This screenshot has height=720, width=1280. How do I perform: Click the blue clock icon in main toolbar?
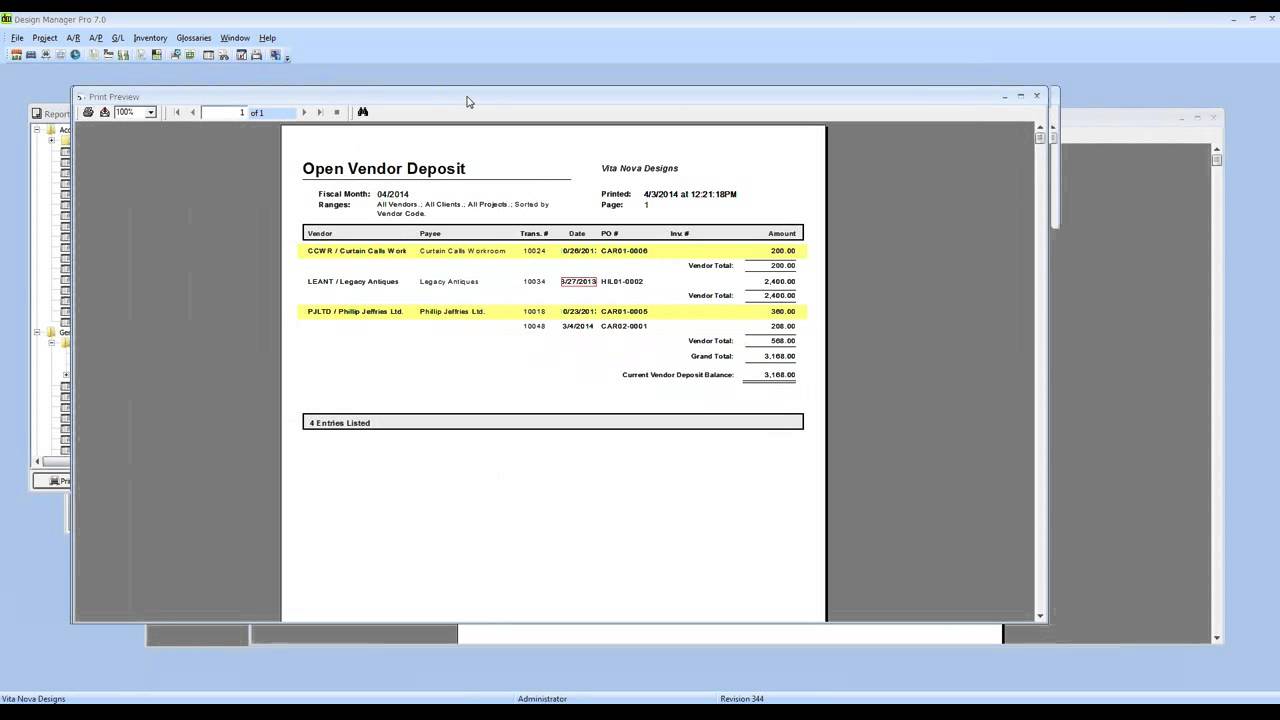(x=75, y=55)
